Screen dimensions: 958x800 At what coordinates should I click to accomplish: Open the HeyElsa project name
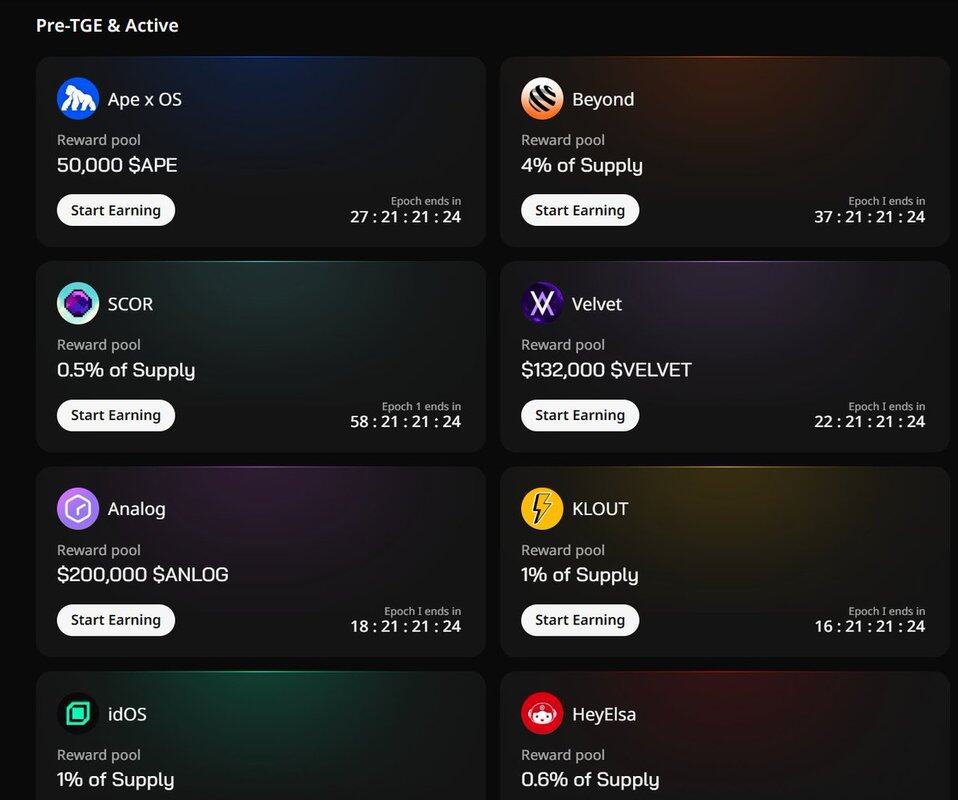(604, 714)
